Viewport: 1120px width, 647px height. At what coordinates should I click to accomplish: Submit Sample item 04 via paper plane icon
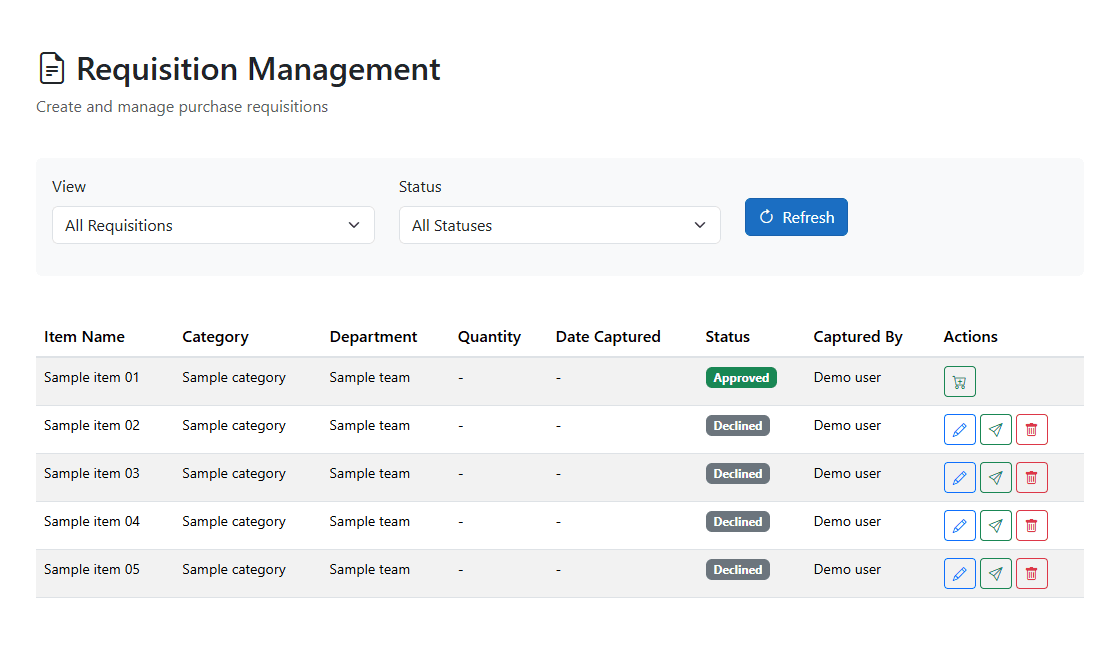tap(996, 525)
